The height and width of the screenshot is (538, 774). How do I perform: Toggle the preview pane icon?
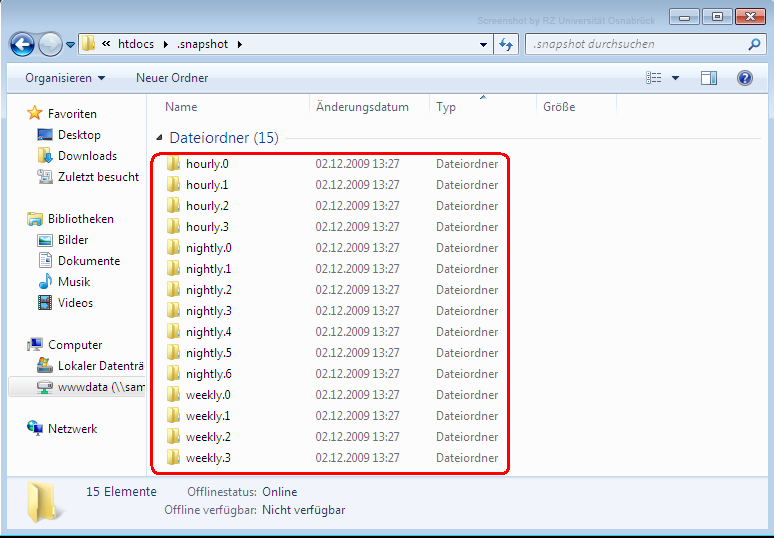click(x=709, y=78)
